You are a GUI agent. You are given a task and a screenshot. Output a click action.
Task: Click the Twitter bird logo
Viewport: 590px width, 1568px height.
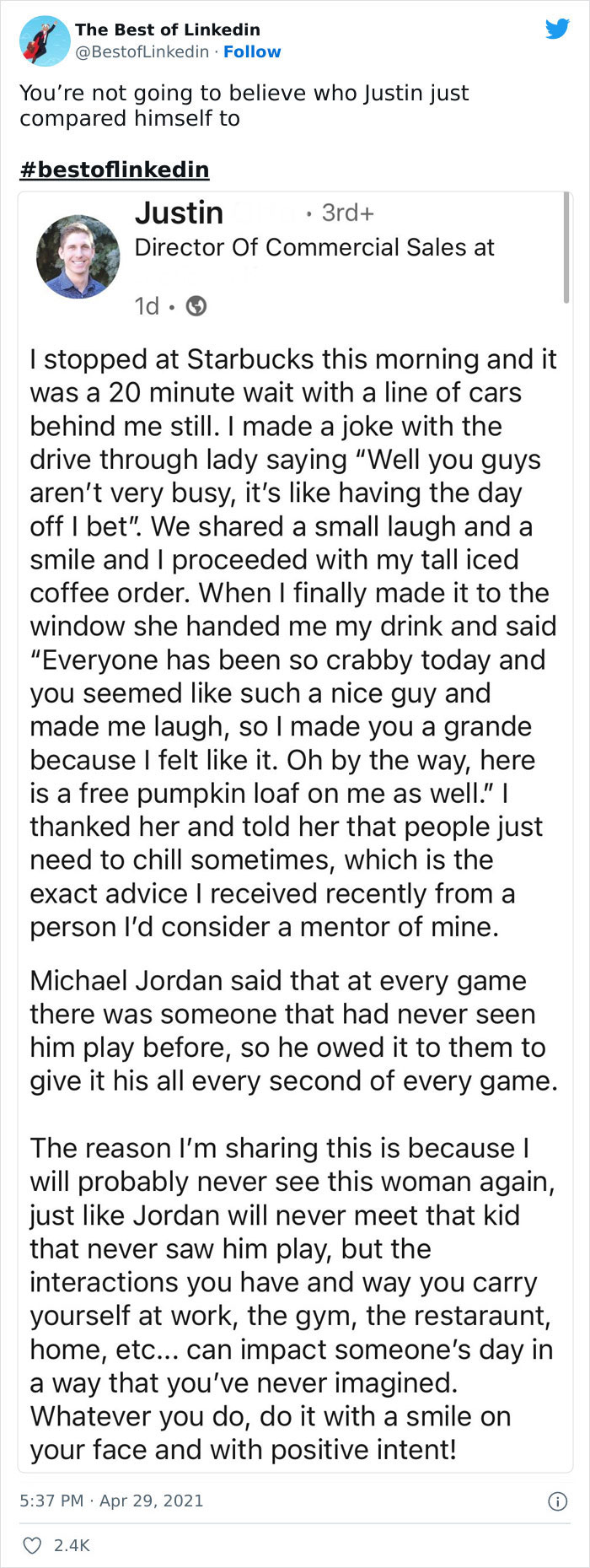[558, 27]
